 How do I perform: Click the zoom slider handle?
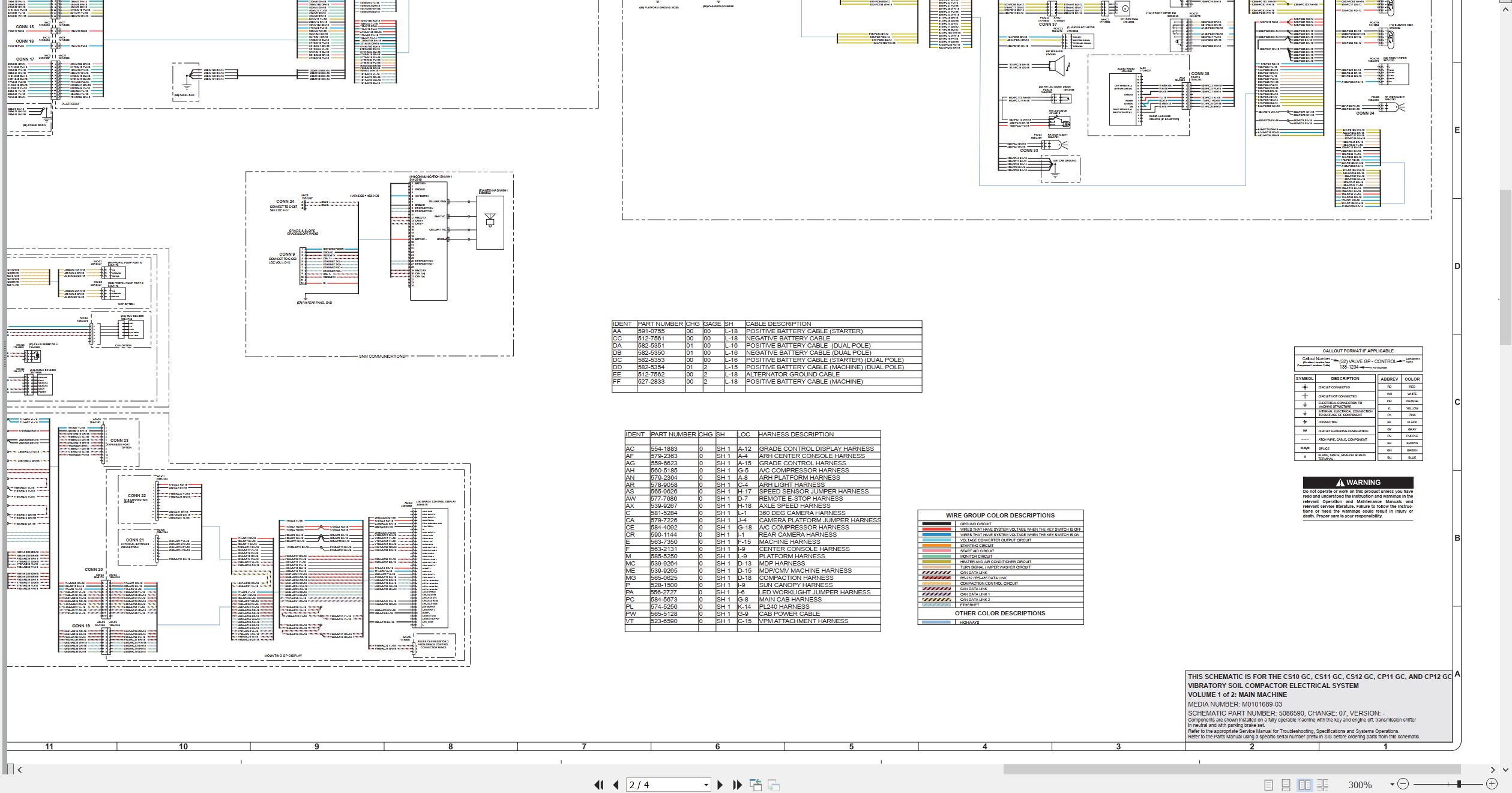pyautogui.click(x=1459, y=784)
